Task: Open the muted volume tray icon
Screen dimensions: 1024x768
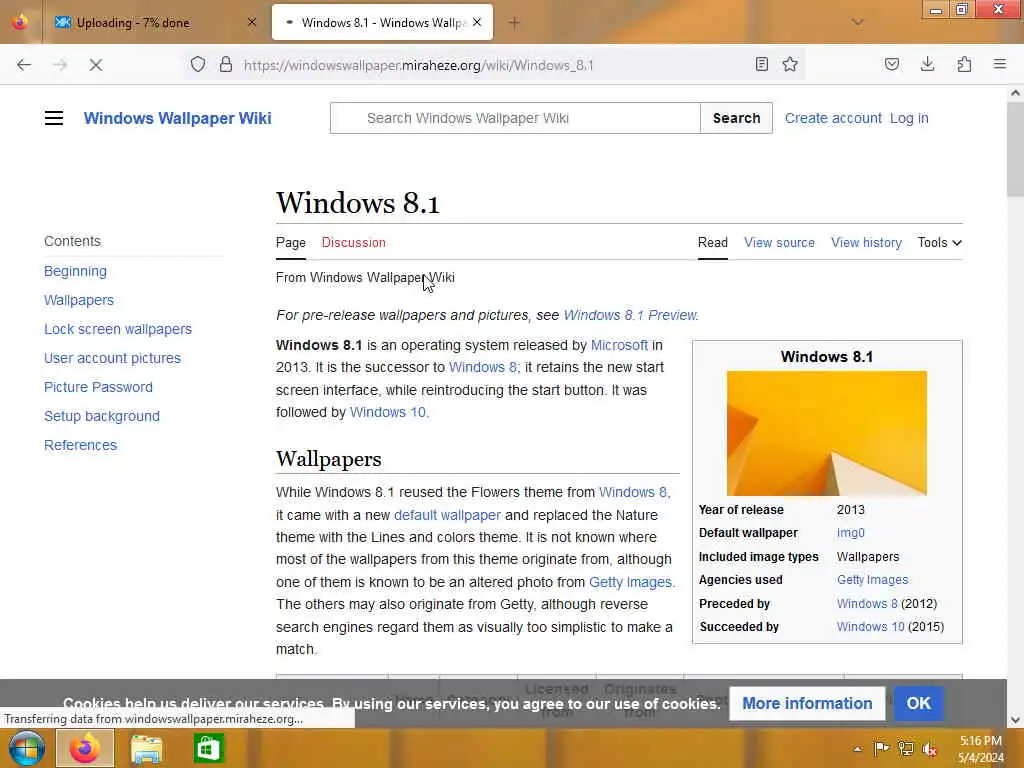Action: tap(929, 749)
